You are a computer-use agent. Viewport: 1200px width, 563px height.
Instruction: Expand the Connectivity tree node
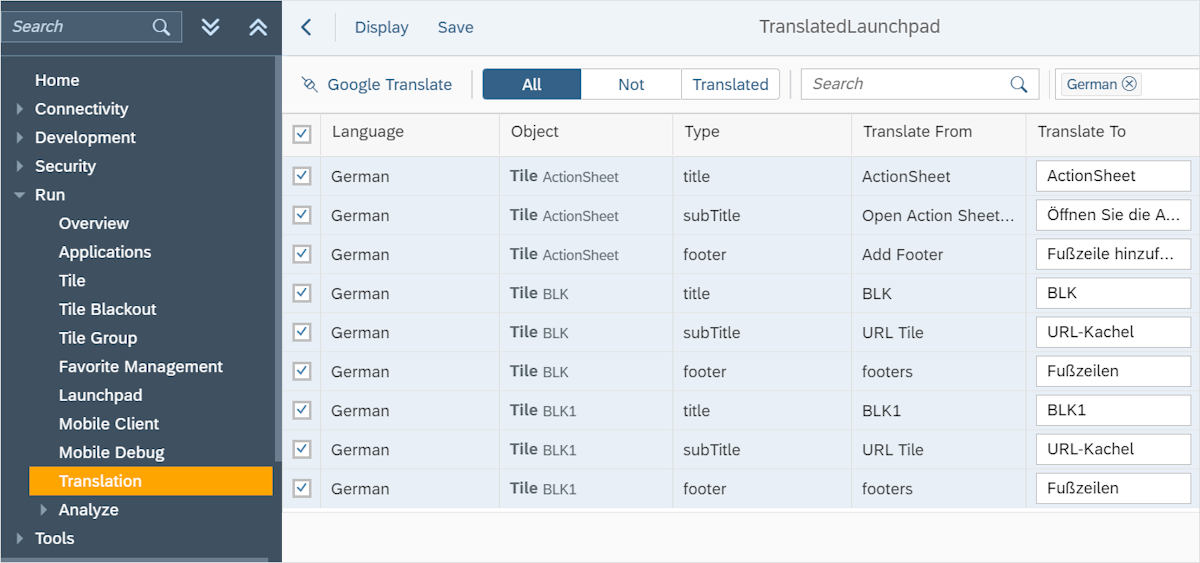(x=20, y=109)
